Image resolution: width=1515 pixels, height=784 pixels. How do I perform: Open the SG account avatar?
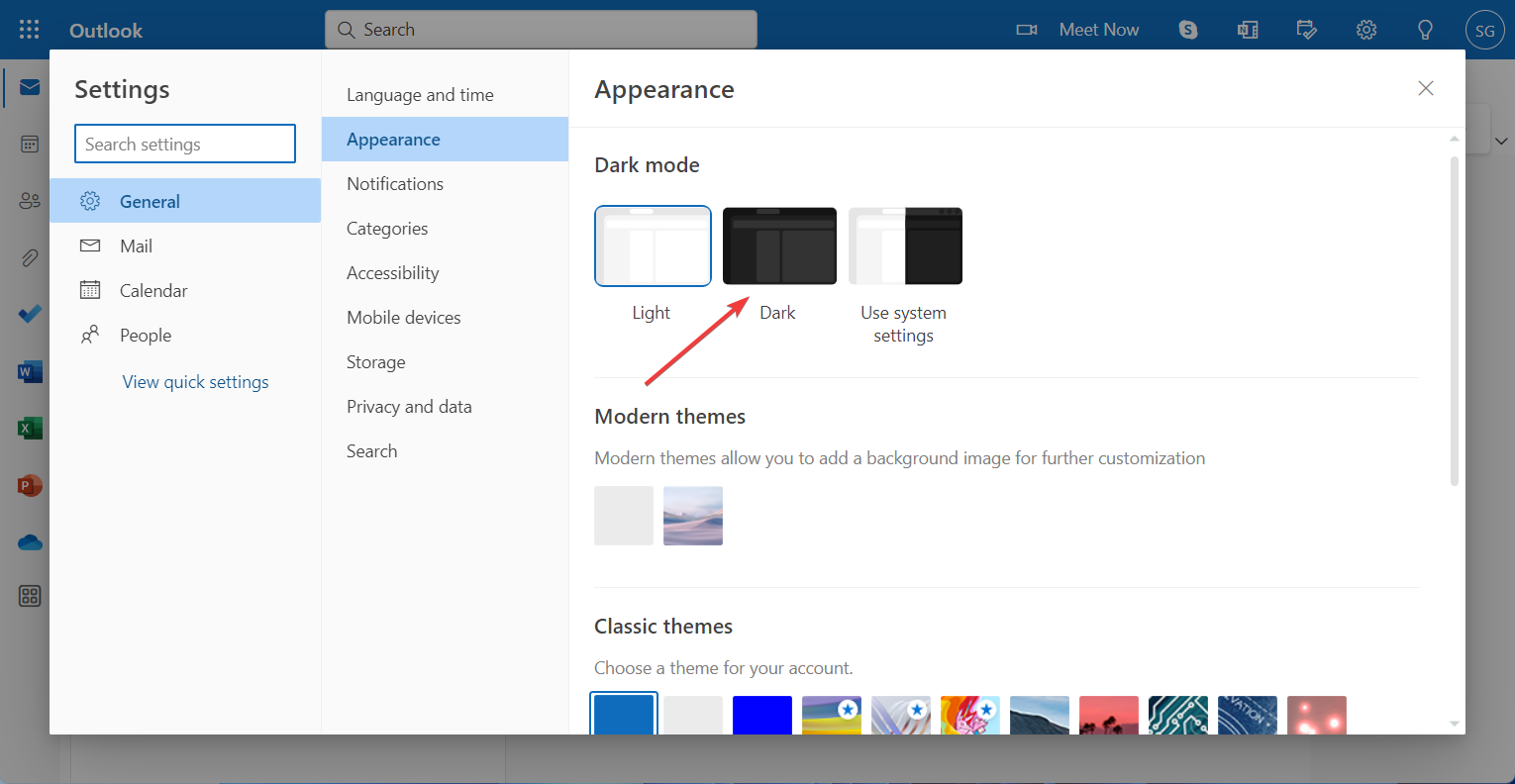1485,30
